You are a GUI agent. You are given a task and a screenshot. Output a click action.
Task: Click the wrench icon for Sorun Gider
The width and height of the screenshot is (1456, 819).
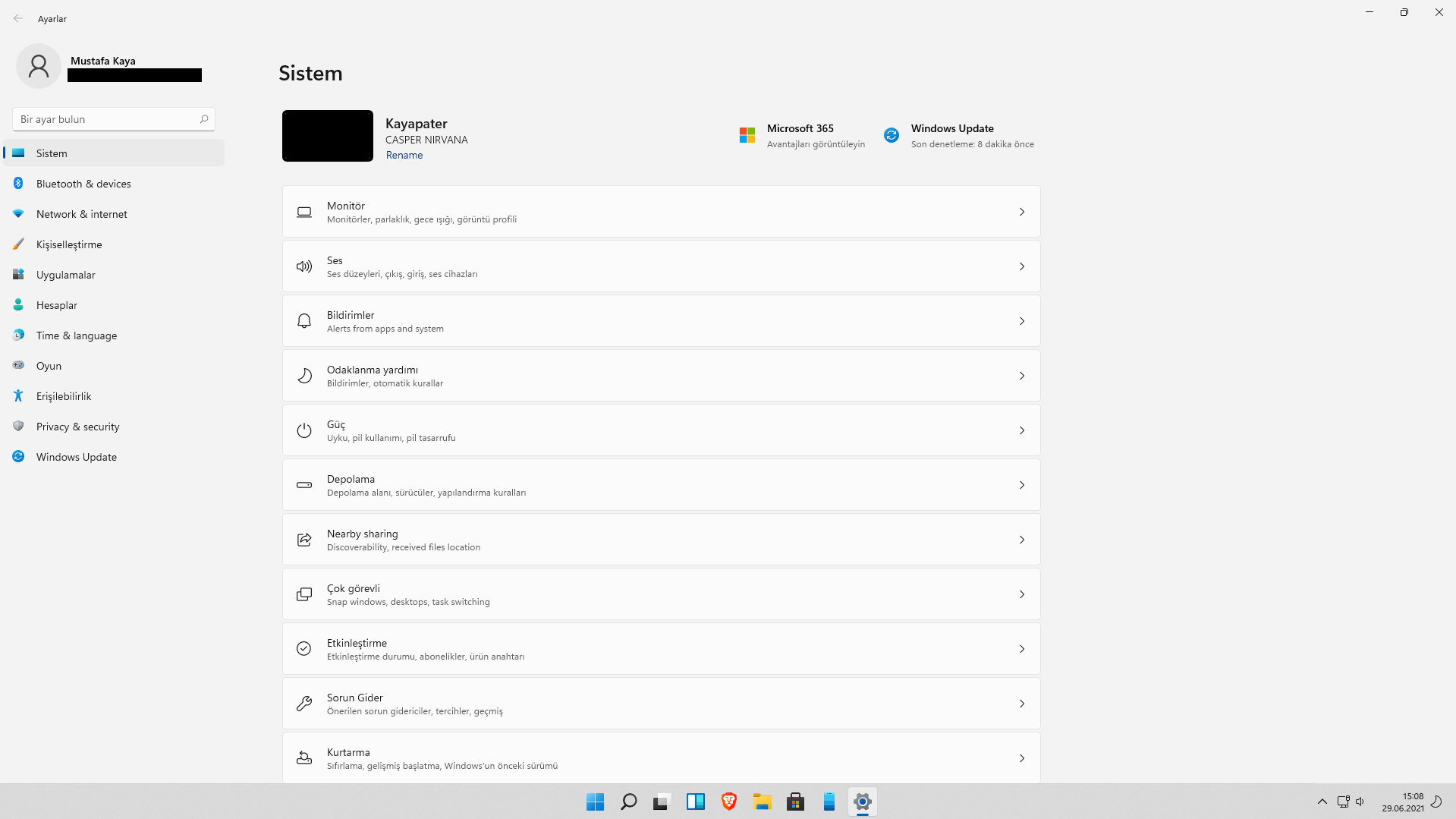(304, 704)
